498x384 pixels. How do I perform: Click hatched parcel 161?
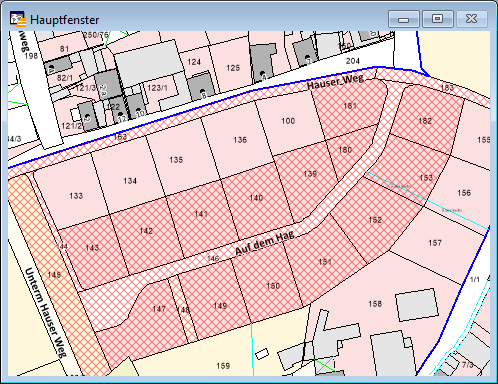[350, 106]
